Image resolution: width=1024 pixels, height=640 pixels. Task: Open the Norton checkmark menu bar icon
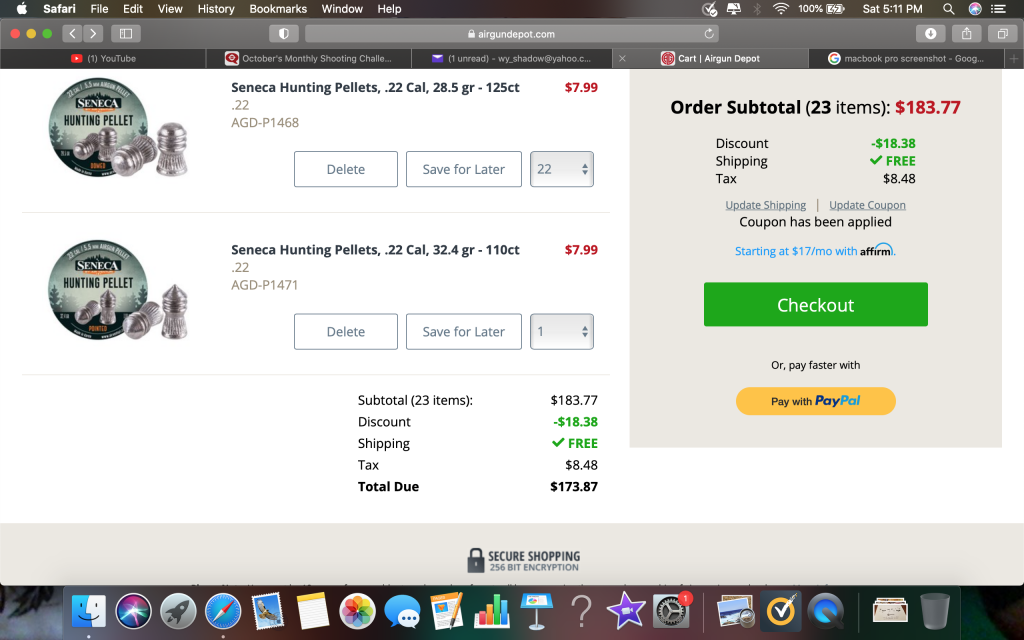click(x=709, y=8)
